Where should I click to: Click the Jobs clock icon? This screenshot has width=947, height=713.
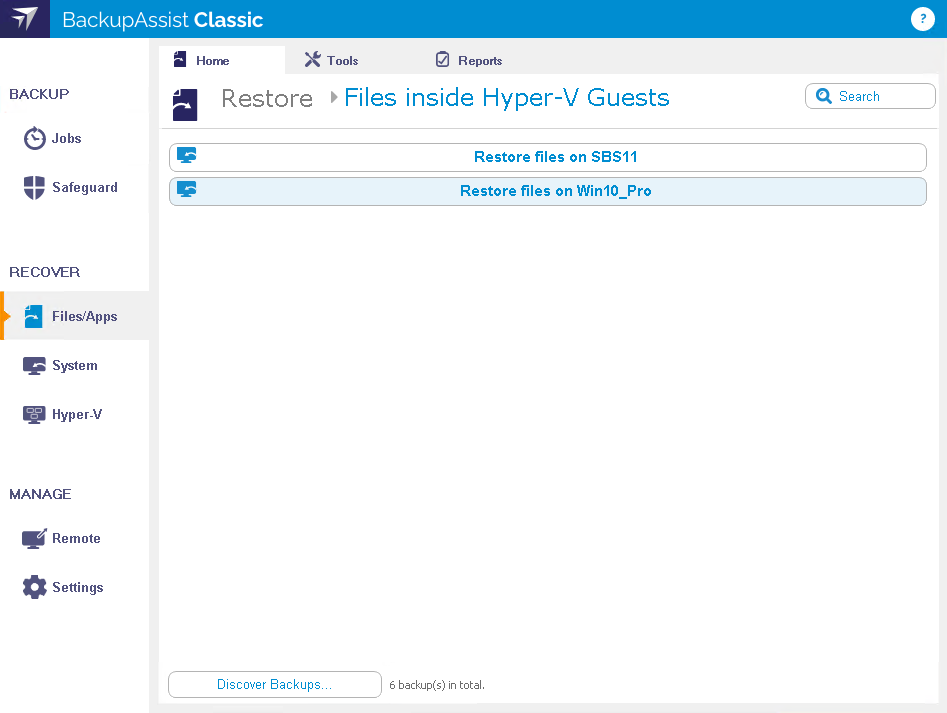[34, 138]
